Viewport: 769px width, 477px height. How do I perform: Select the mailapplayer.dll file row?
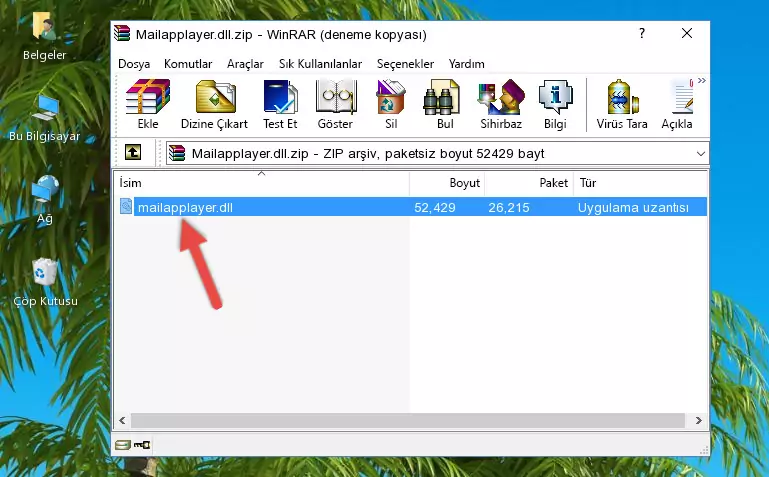pyautogui.click(x=411, y=207)
